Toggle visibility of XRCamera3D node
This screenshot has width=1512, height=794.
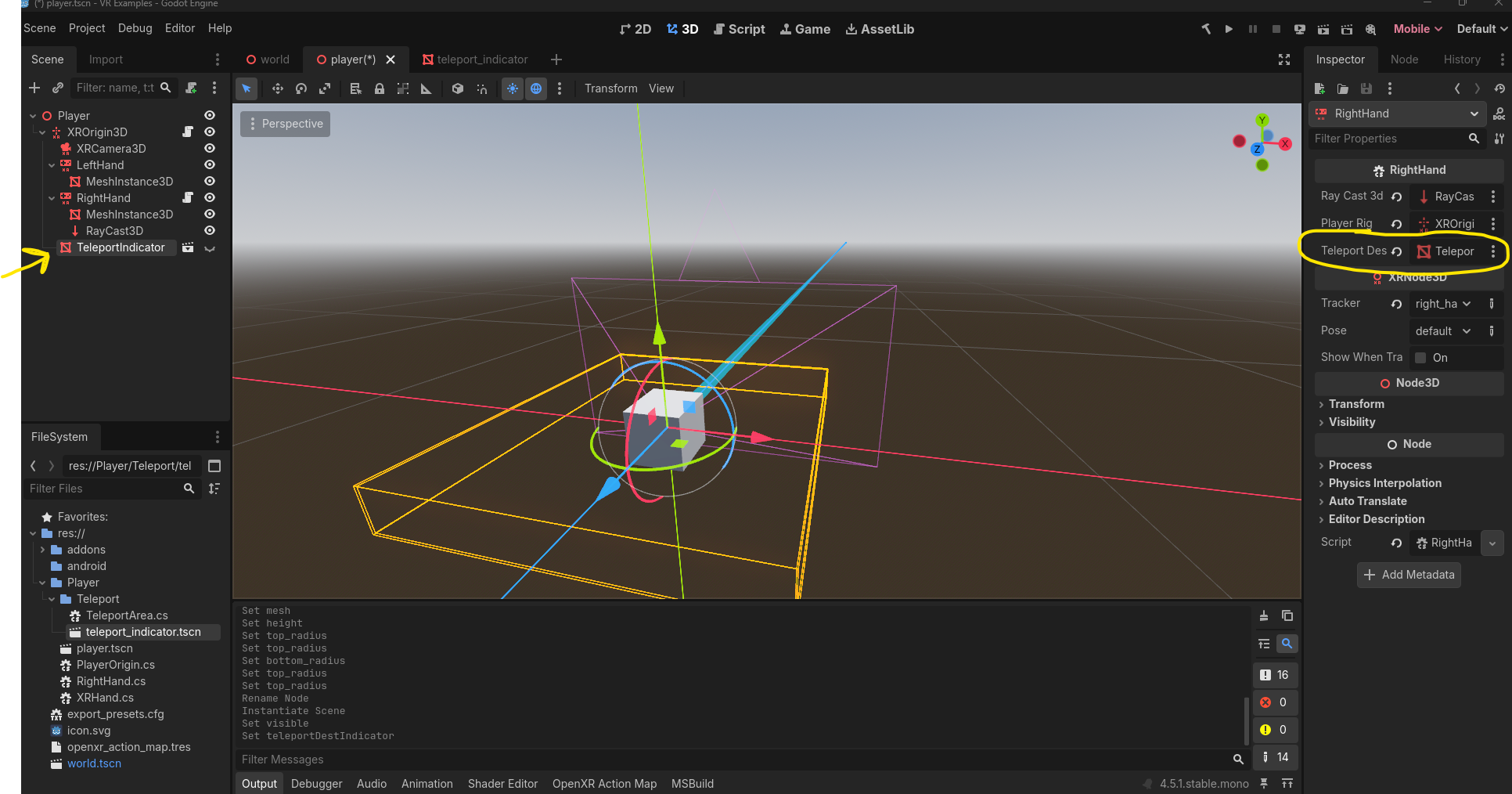[x=210, y=148]
